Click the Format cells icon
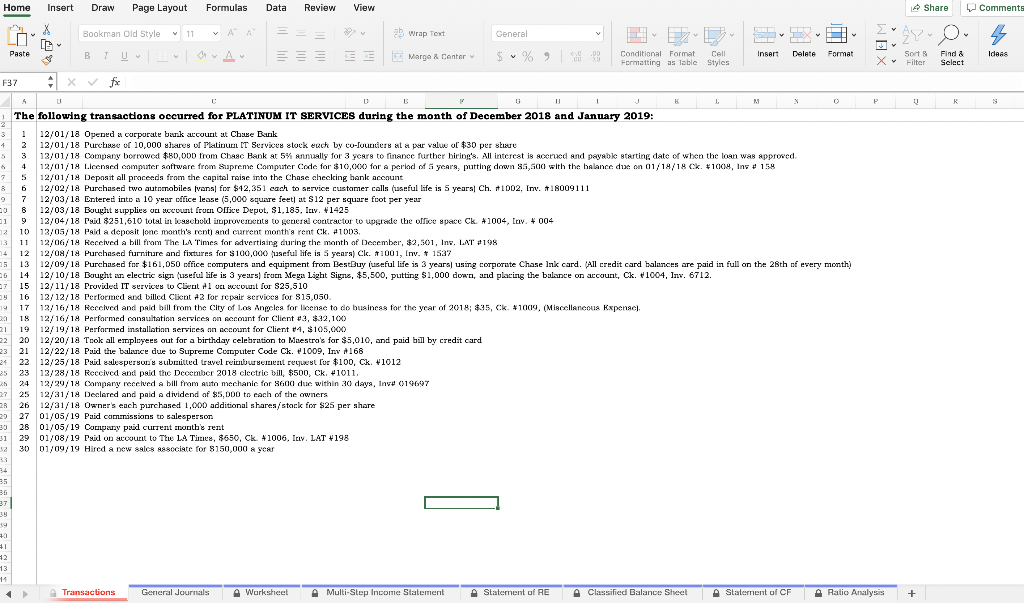 837,34
